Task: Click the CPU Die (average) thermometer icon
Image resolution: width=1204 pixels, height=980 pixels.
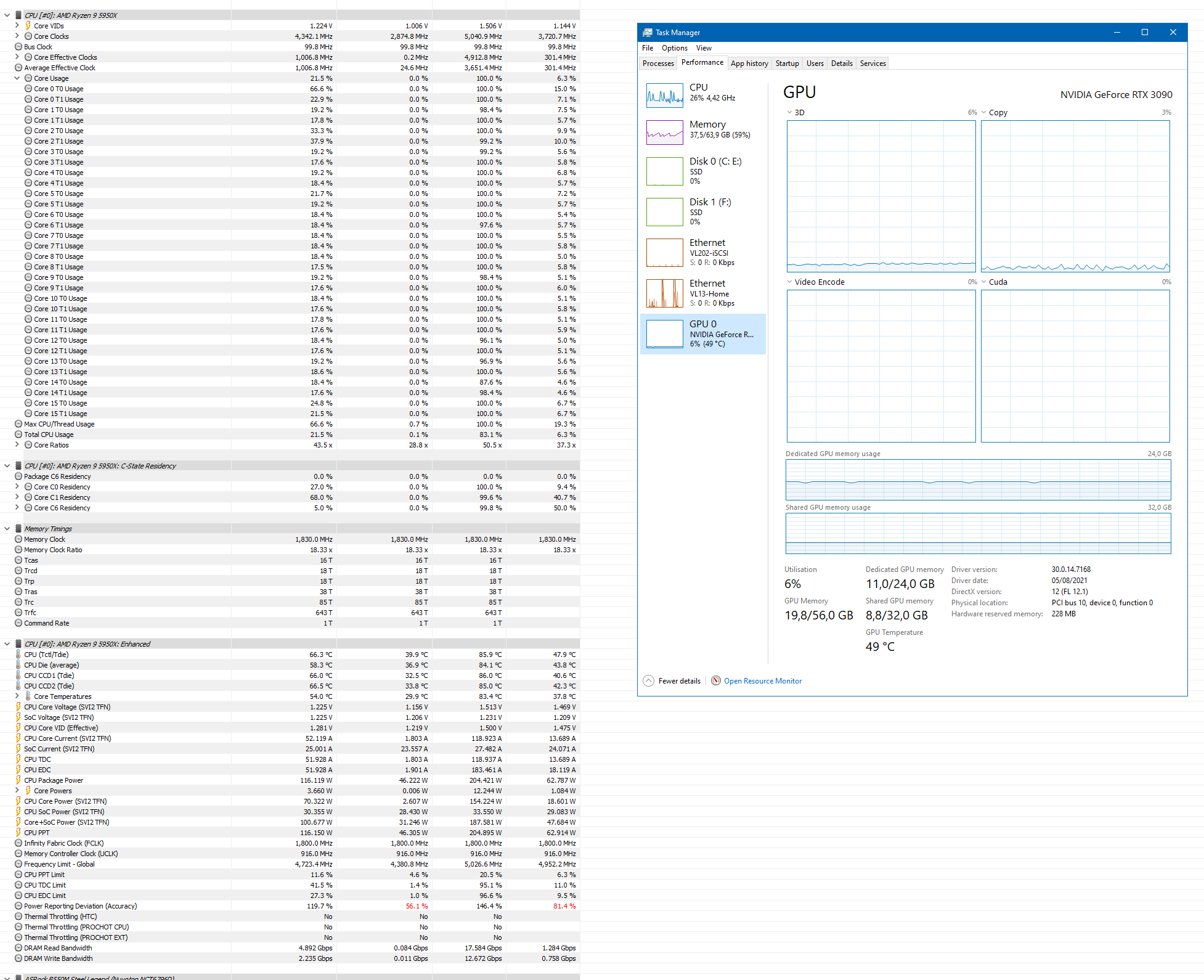Action: [18, 665]
